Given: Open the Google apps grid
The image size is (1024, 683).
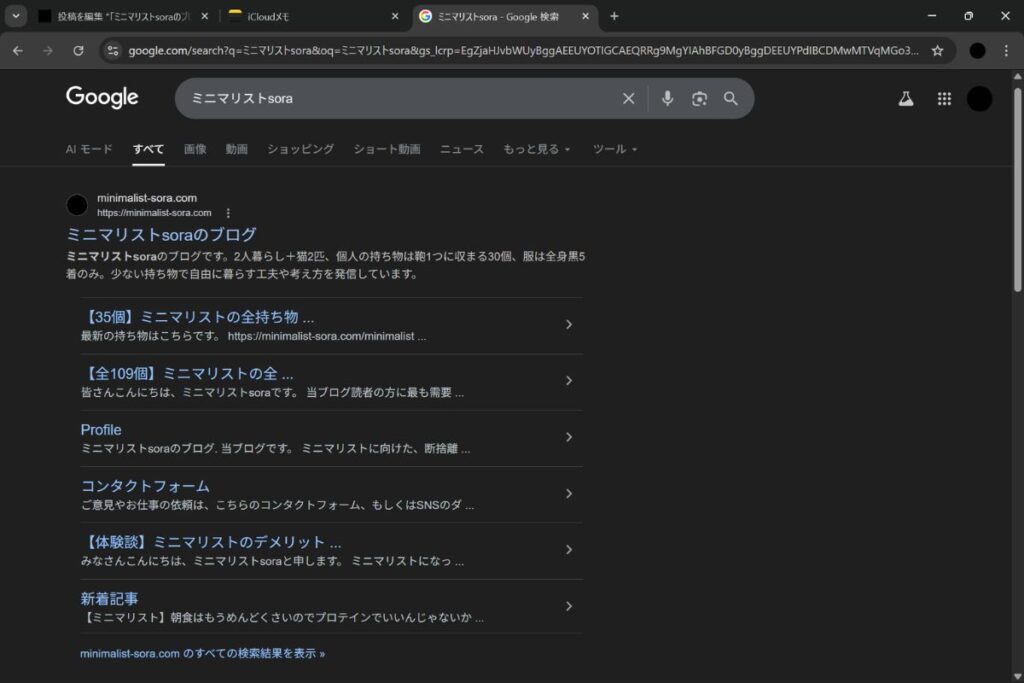Looking at the screenshot, I should (x=943, y=98).
